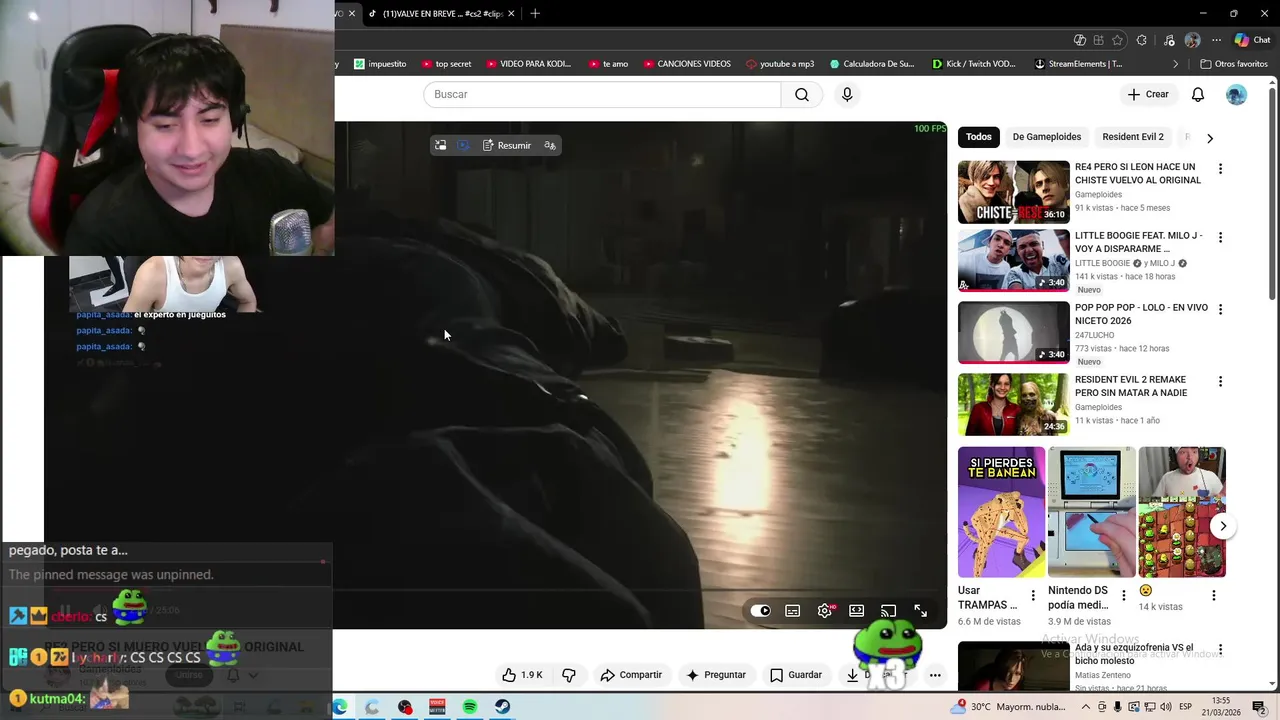Show more filter chips with the right arrow
Image resolution: width=1280 pixels, height=720 pixels.
click(x=1210, y=138)
